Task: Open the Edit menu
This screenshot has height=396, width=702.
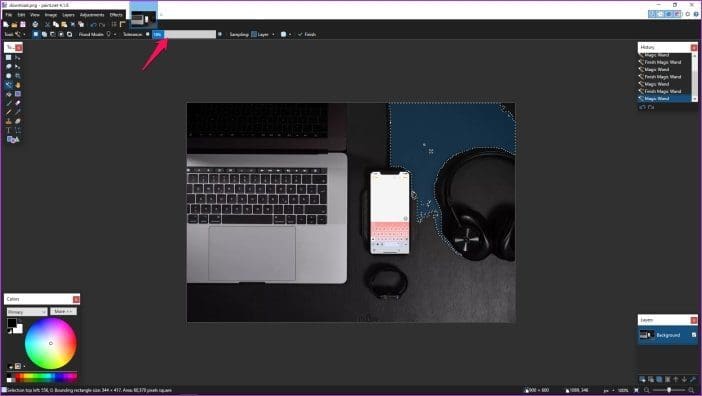Action: click(21, 15)
